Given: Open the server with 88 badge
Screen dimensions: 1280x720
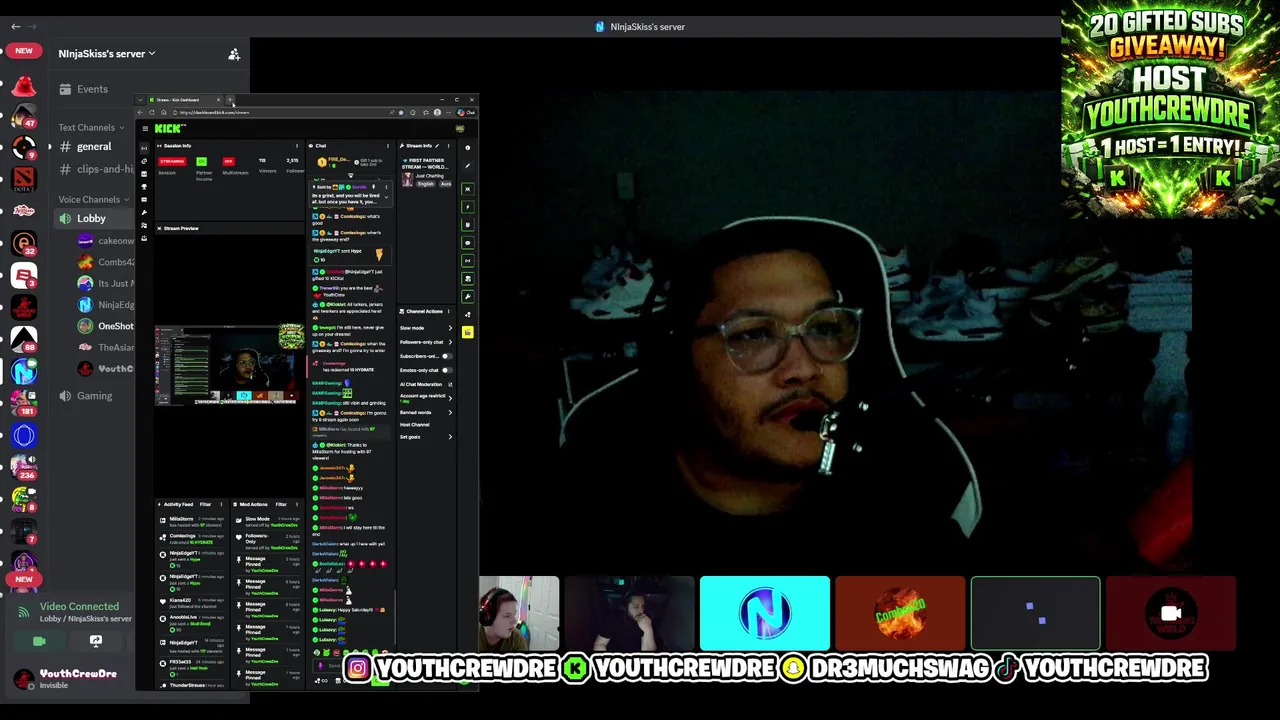Looking at the screenshot, I should click(24, 338).
